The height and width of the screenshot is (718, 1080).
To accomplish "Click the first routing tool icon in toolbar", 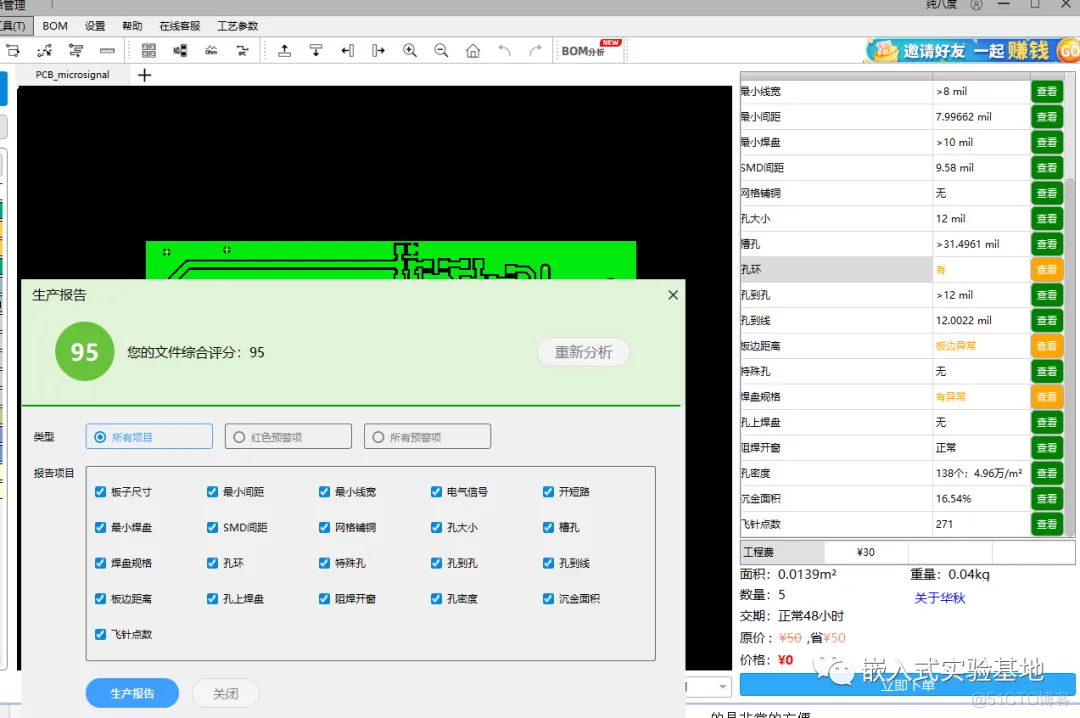I will (x=13, y=50).
